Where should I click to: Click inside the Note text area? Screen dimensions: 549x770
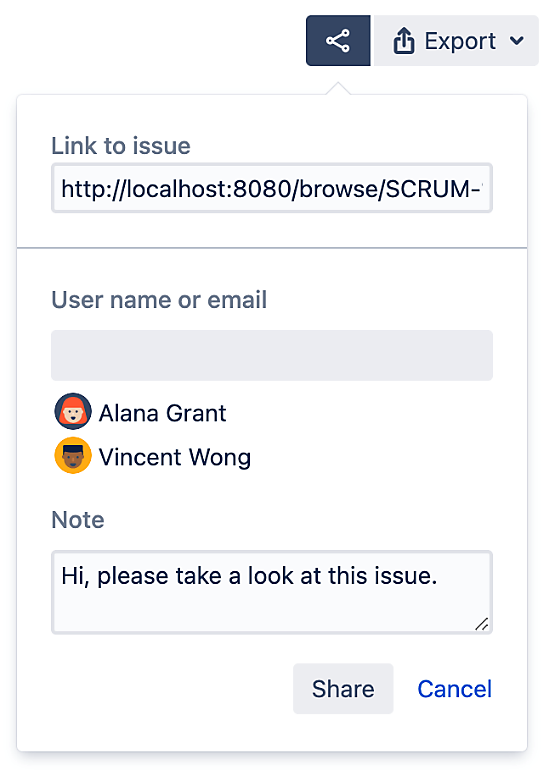272,592
